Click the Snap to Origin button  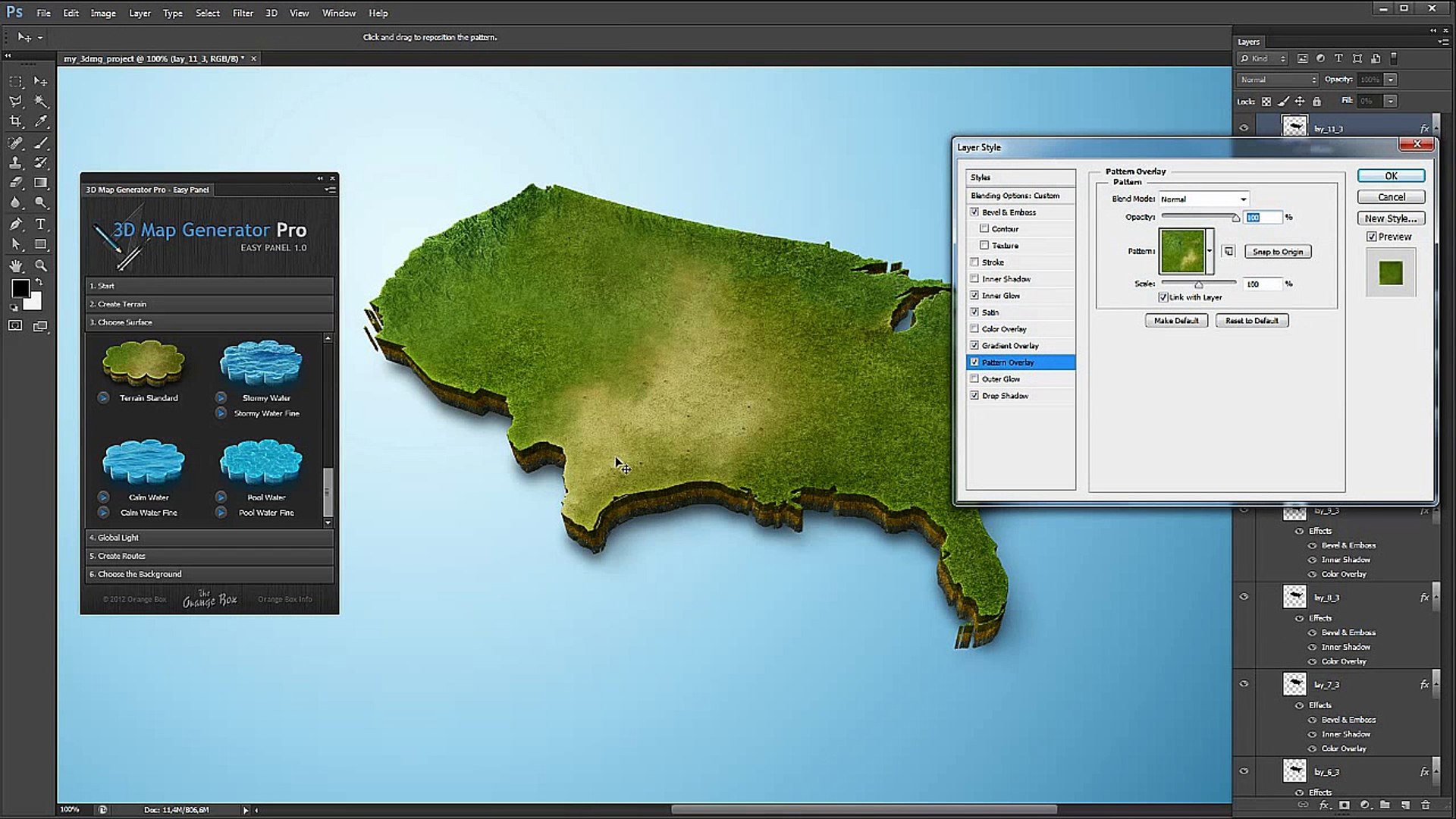[x=1277, y=252]
